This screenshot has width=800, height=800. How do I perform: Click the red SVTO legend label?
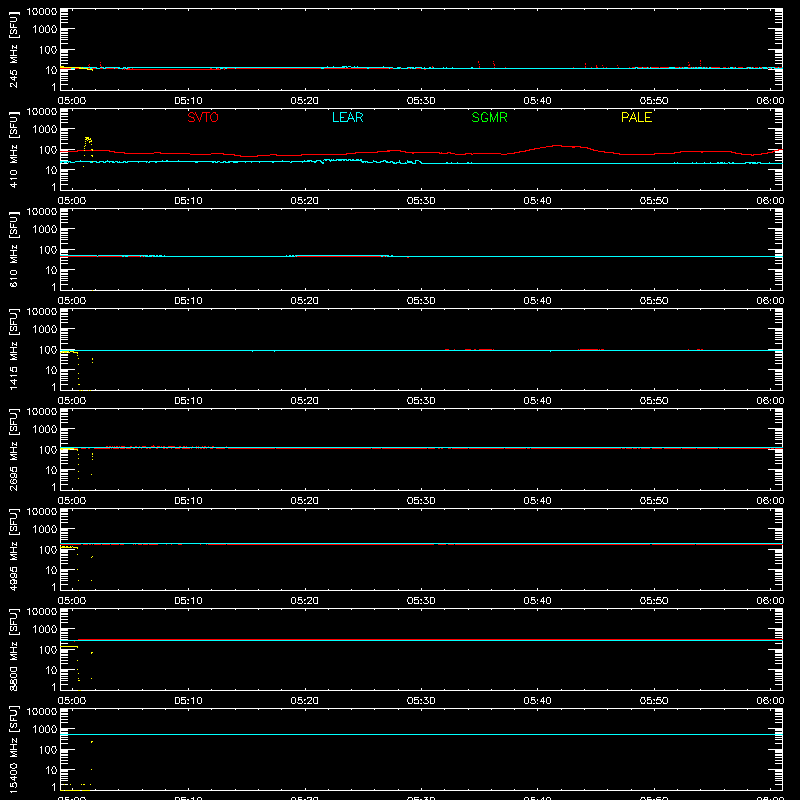203,117
